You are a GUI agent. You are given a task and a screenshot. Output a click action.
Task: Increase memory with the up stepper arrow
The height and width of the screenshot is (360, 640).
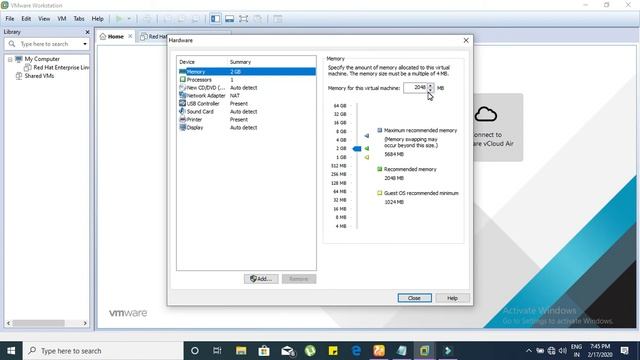click(x=430, y=85)
